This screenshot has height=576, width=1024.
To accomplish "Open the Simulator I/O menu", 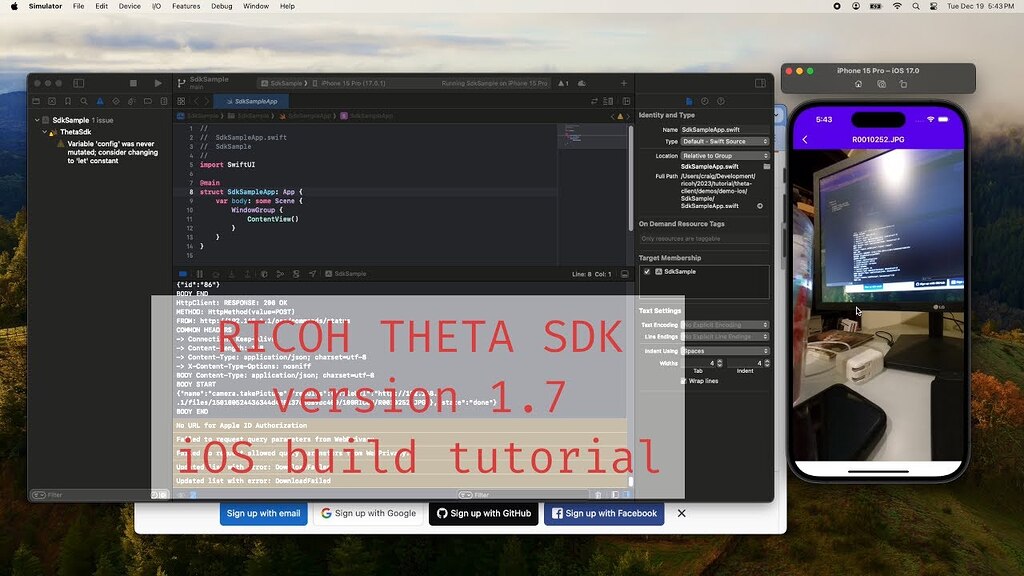I will (156, 6).
